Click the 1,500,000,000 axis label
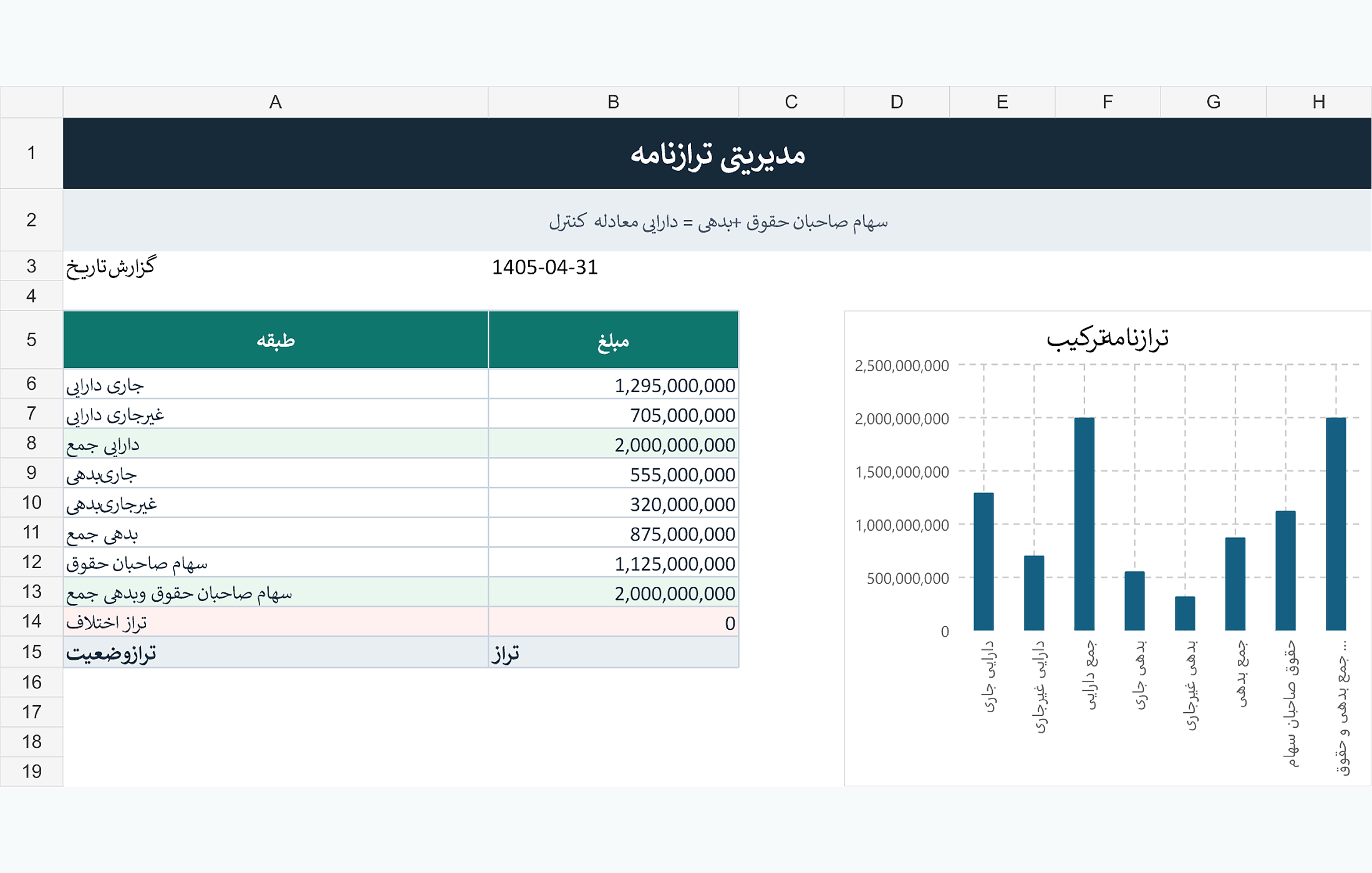Viewport: 1372px width, 873px height. tap(902, 472)
